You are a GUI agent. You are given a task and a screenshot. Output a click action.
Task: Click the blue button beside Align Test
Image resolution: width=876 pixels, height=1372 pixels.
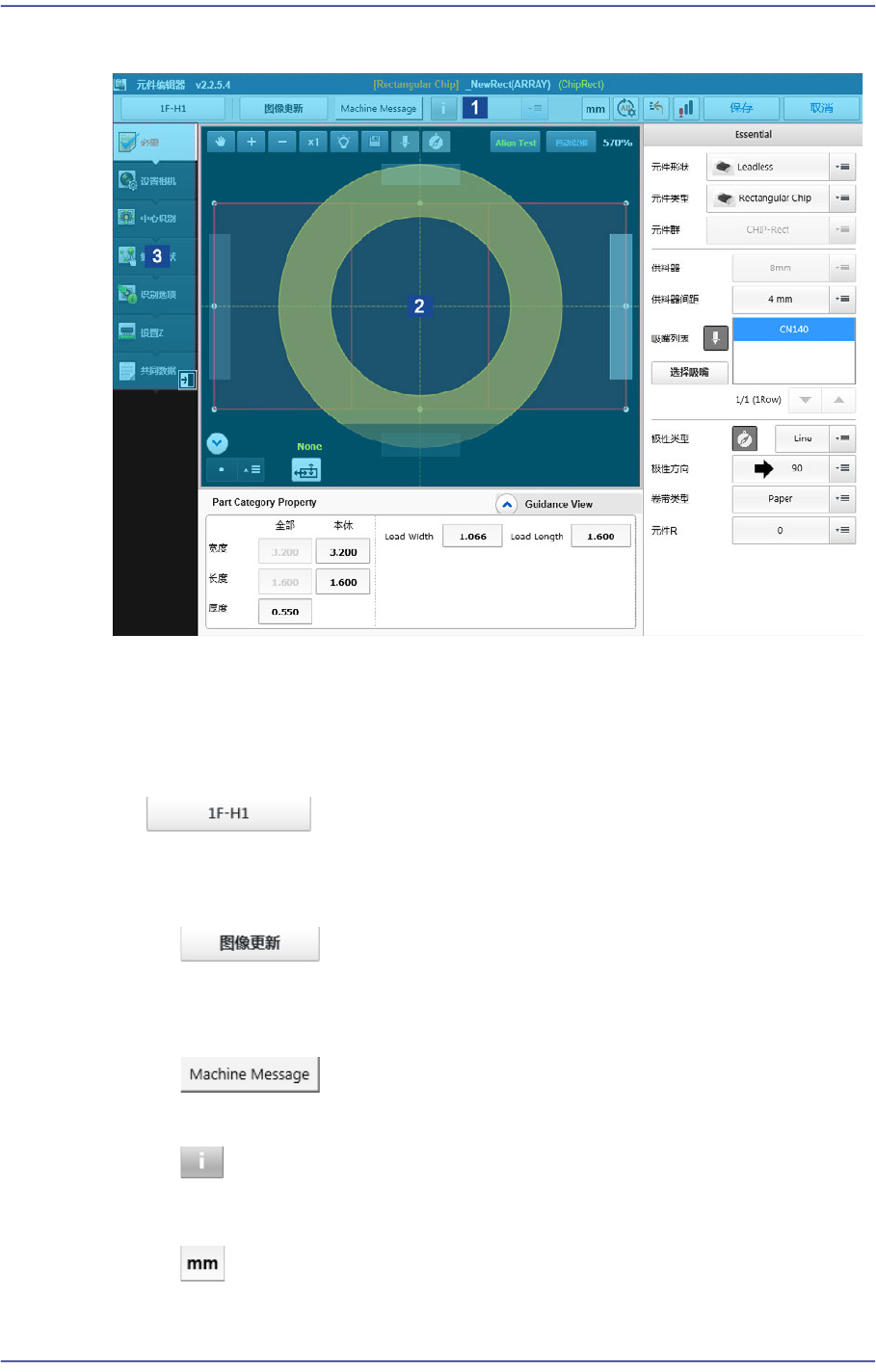tap(571, 143)
